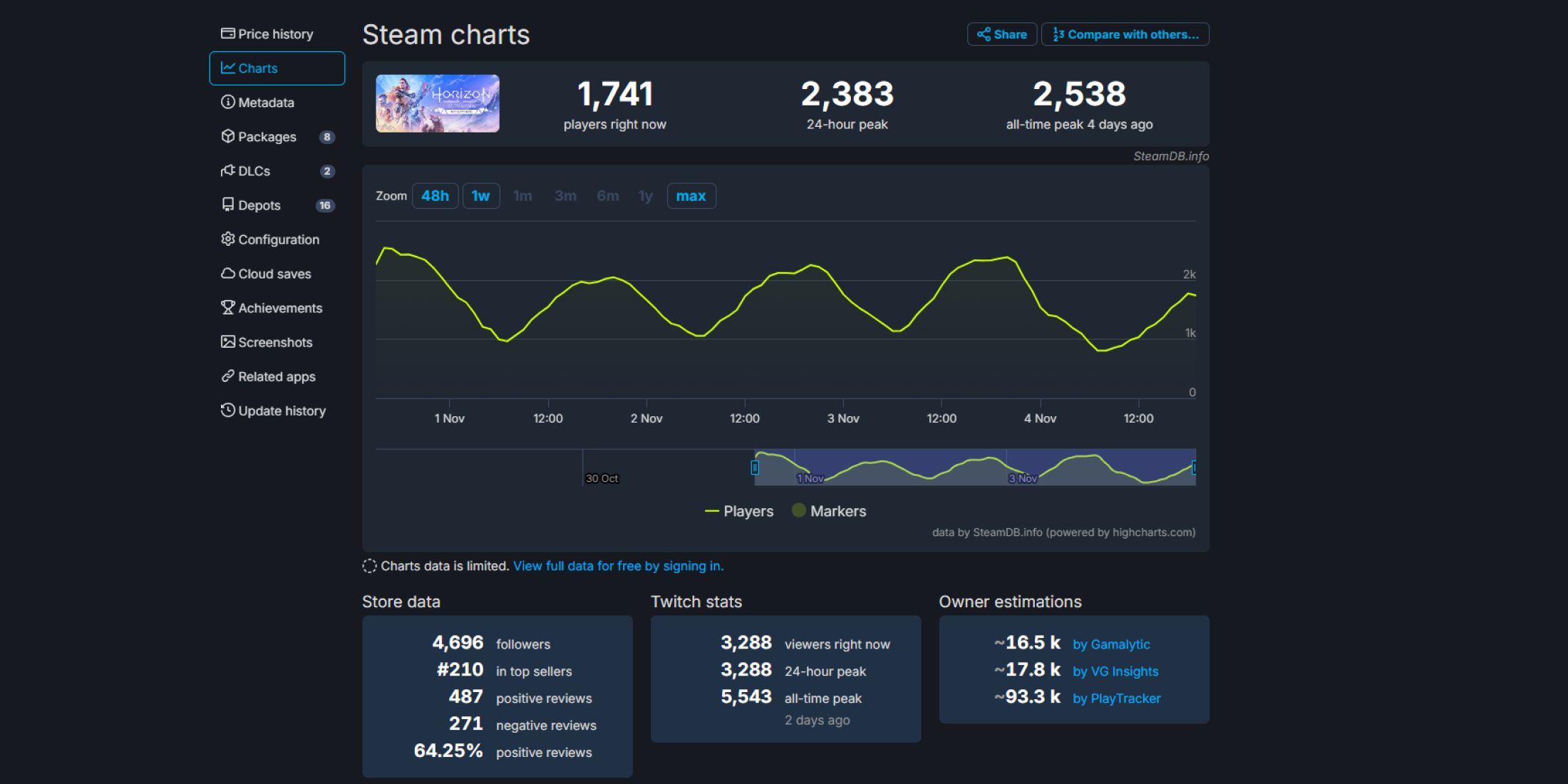The height and width of the screenshot is (784, 1568).
Task: Open the DLCs puzzle icon
Action: (x=228, y=170)
